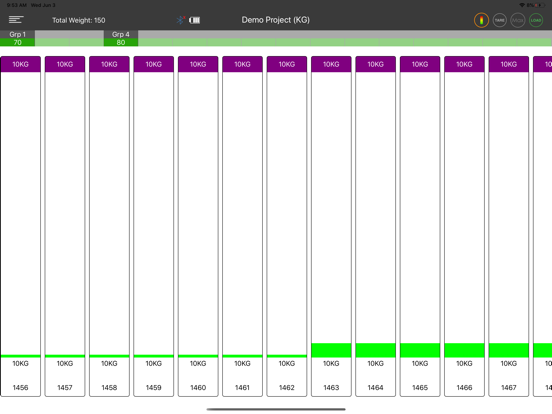Select the Grp 4 group tab
552x414 pixels.
tap(121, 34)
